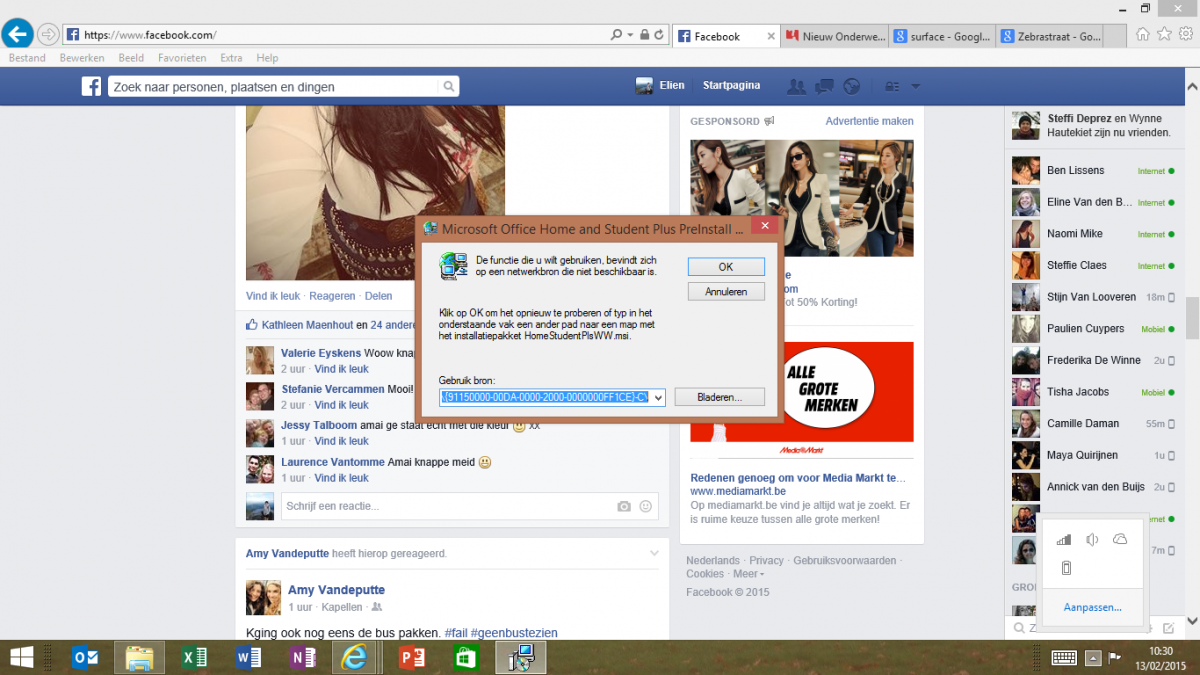The height and width of the screenshot is (675, 1200).
Task: Open Facebook privacy shortcuts lock icon
Action: (x=893, y=86)
